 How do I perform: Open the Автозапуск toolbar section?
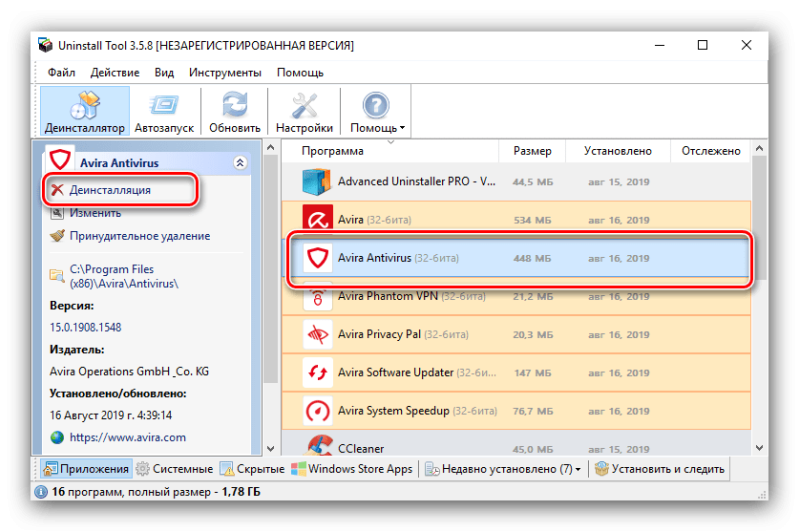(x=164, y=112)
